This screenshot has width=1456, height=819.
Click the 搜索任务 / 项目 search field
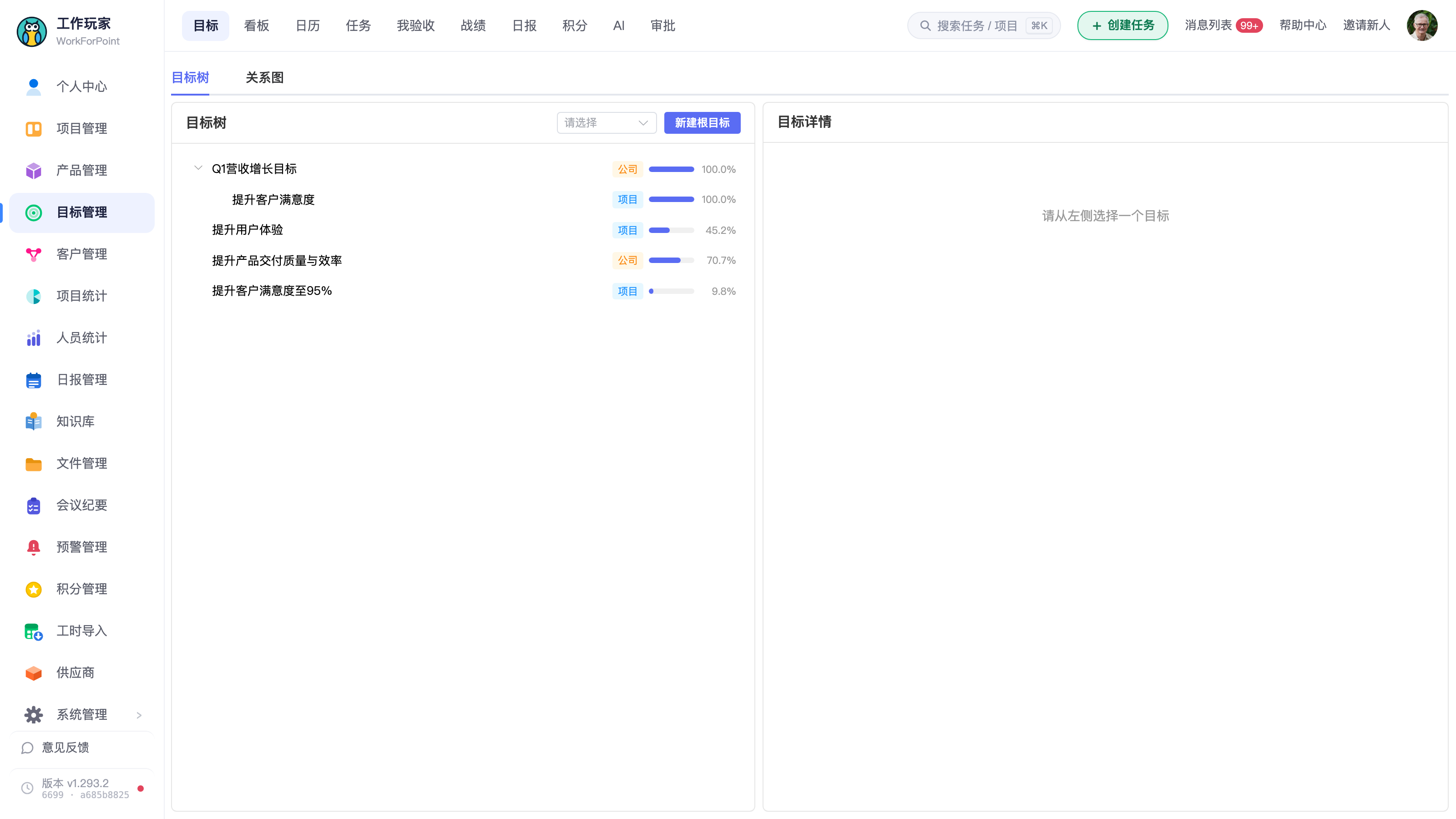click(x=983, y=25)
